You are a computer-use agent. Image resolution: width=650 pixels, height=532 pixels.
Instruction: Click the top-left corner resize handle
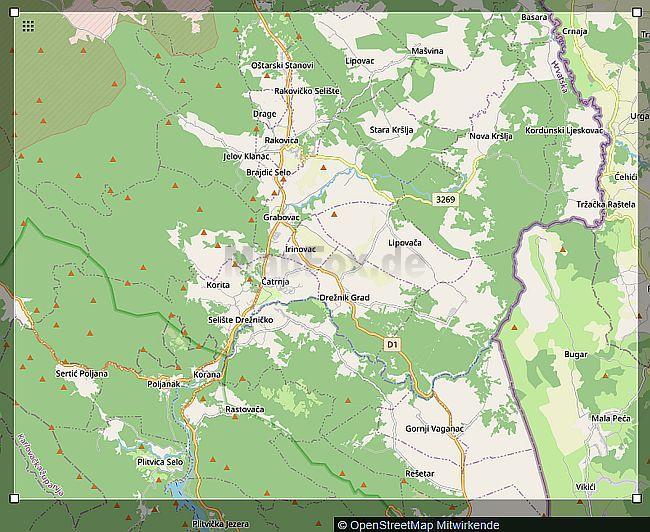coord(14,12)
